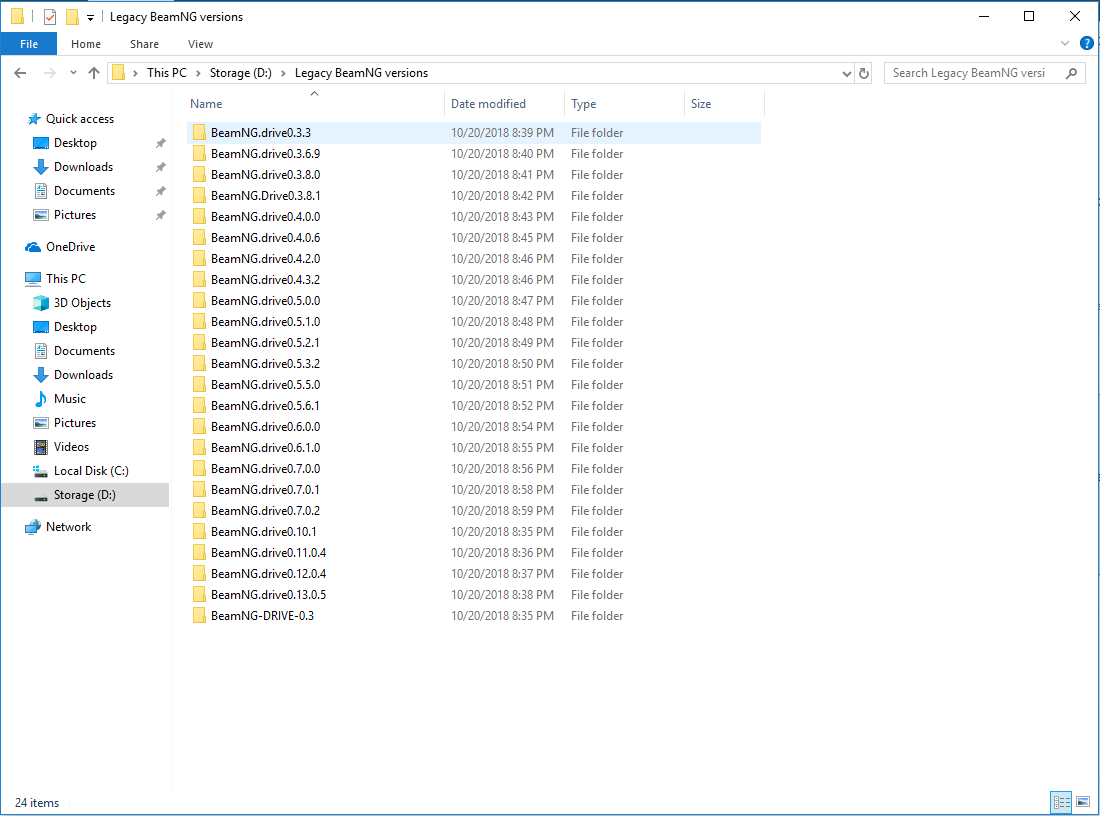1100x816 pixels.
Task: Click the Forward navigation arrow
Action: coord(49,73)
